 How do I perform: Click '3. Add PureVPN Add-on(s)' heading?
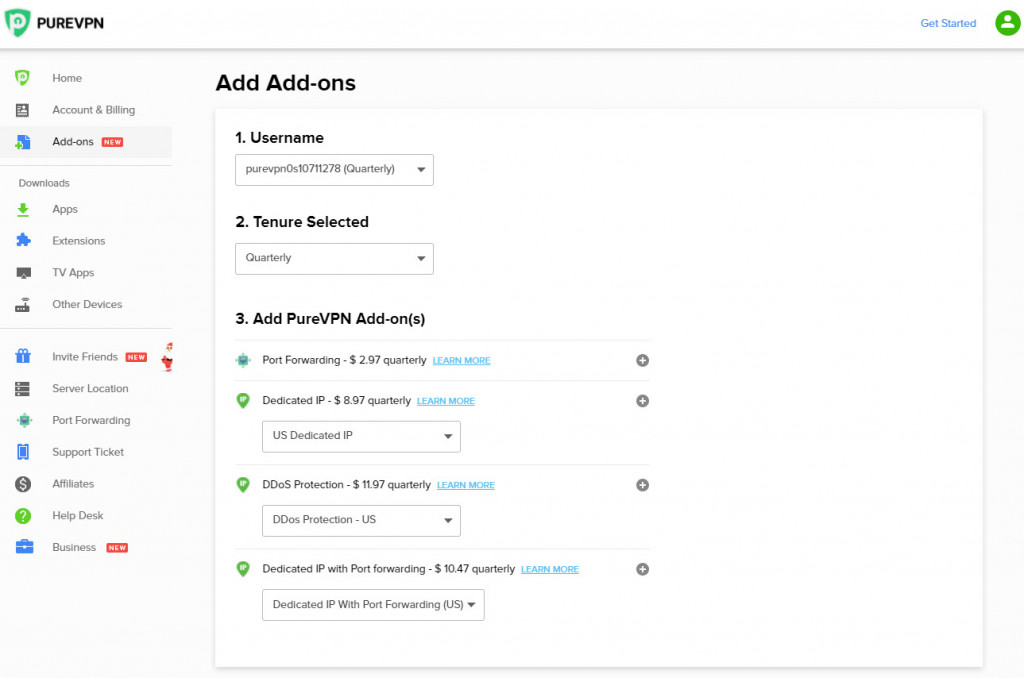[330, 319]
